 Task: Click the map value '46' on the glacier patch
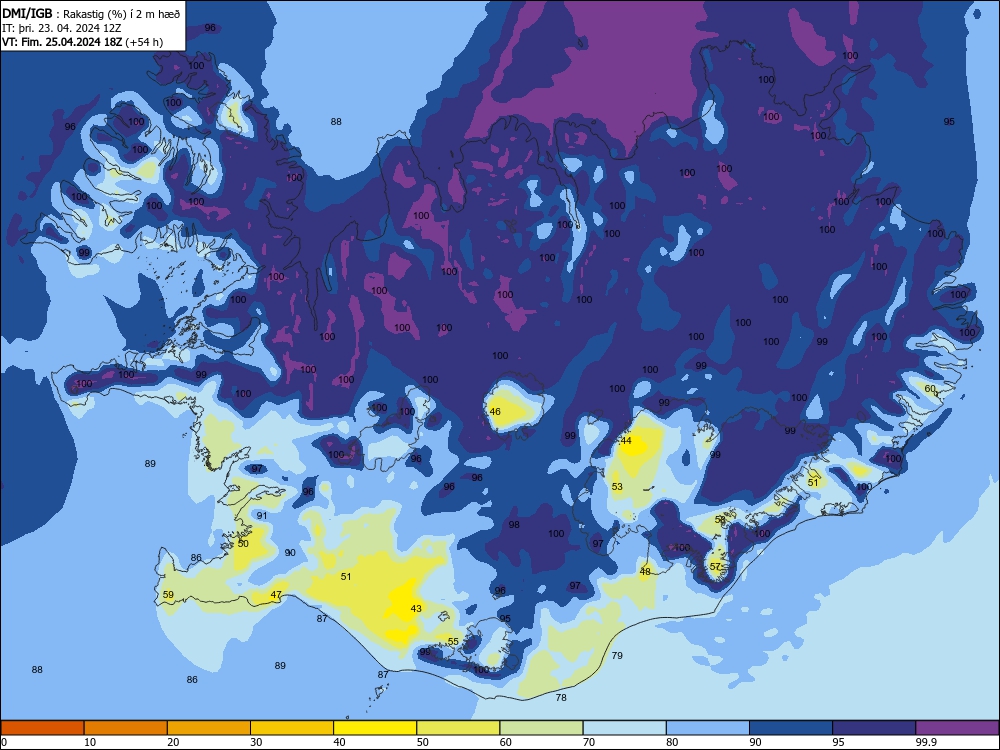(495, 412)
